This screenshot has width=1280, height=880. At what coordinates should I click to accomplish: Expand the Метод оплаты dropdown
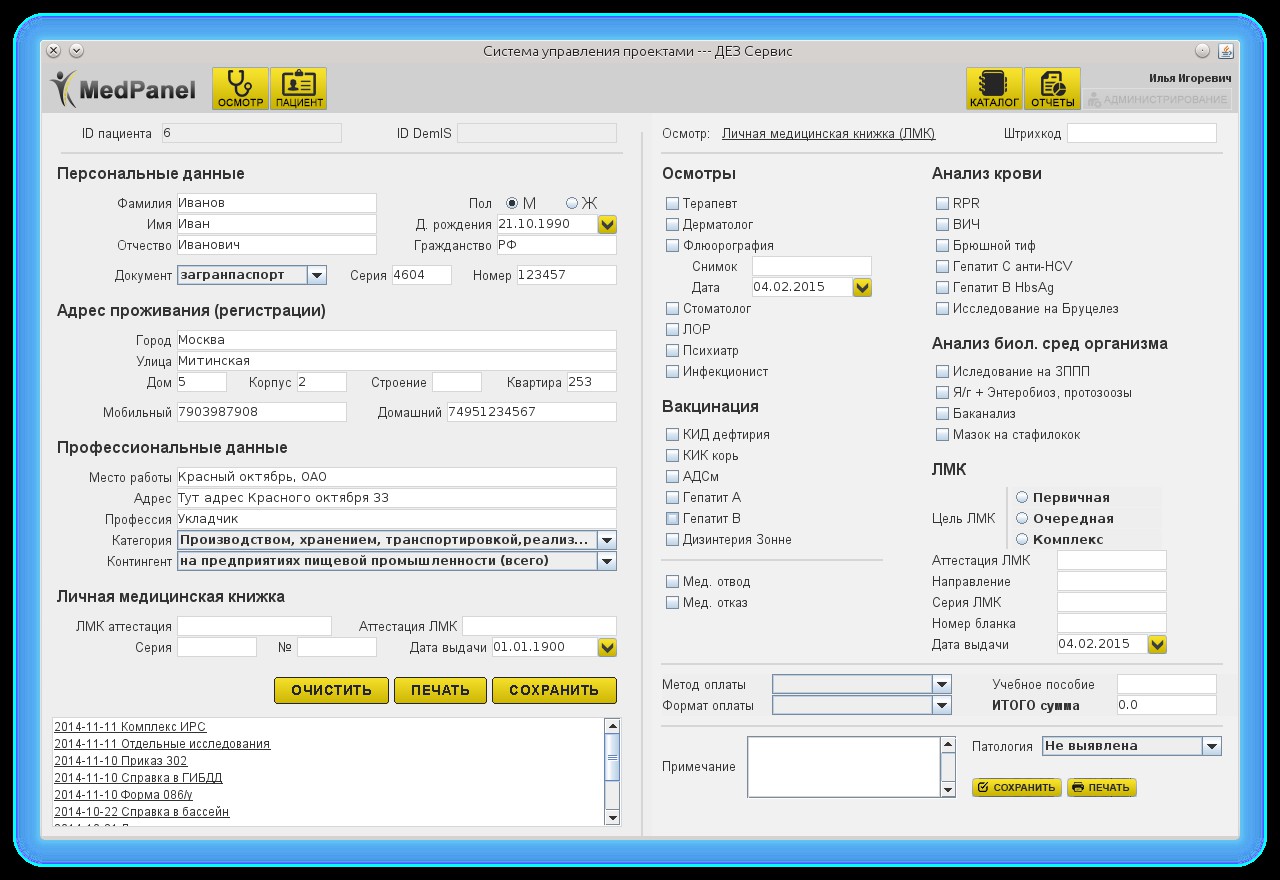[x=941, y=685]
